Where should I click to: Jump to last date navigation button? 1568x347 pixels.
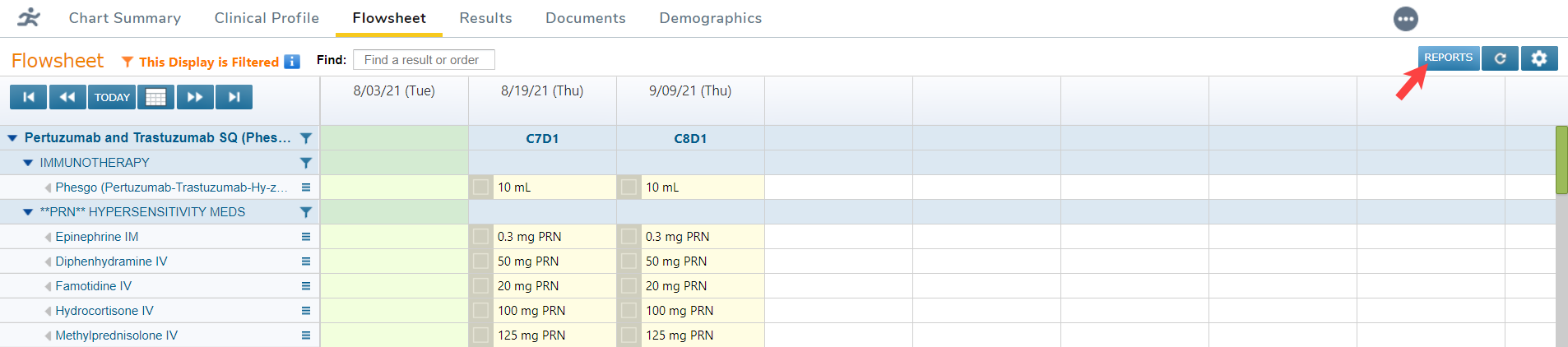coord(234,97)
